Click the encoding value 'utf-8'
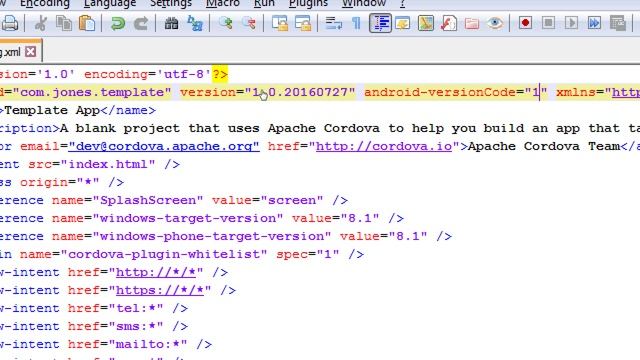 coord(184,74)
